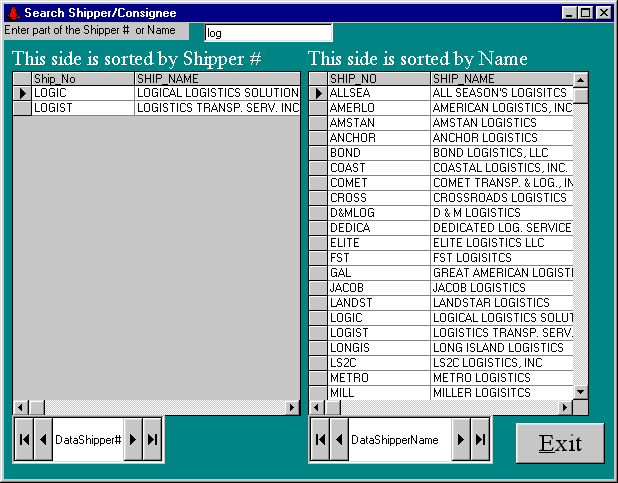The height and width of the screenshot is (483, 618).
Task: Go to previous record in DataShipper# navigator
Action: point(42,440)
